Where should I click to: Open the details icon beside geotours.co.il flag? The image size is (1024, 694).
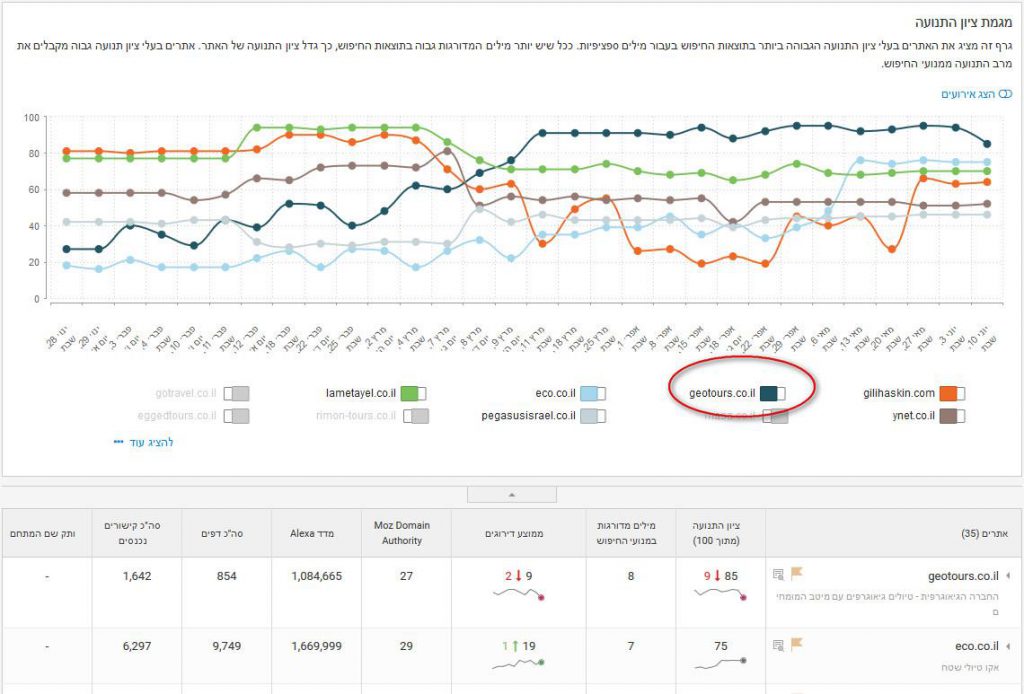pos(778,575)
